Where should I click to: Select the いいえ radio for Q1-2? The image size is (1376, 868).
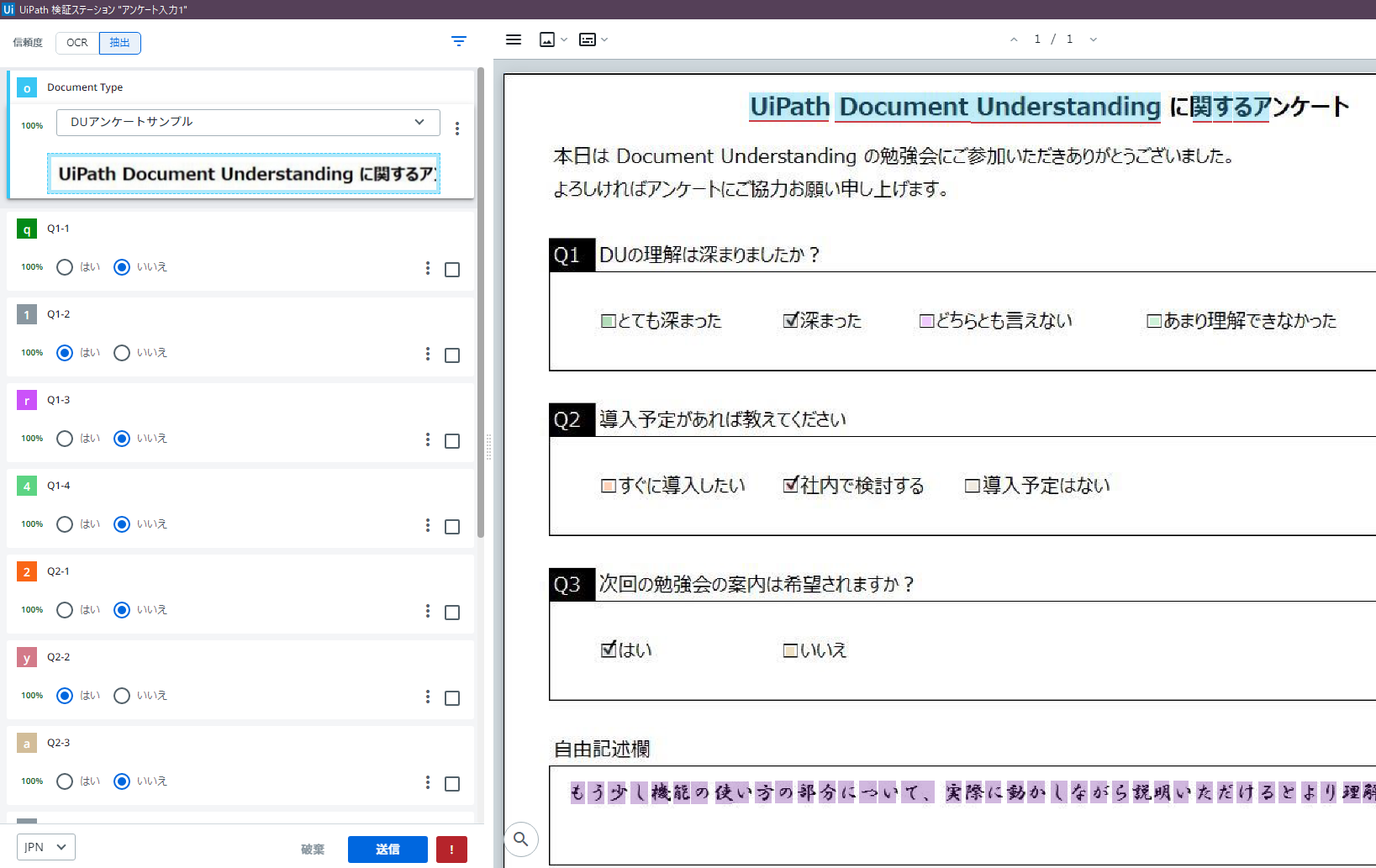click(x=122, y=353)
